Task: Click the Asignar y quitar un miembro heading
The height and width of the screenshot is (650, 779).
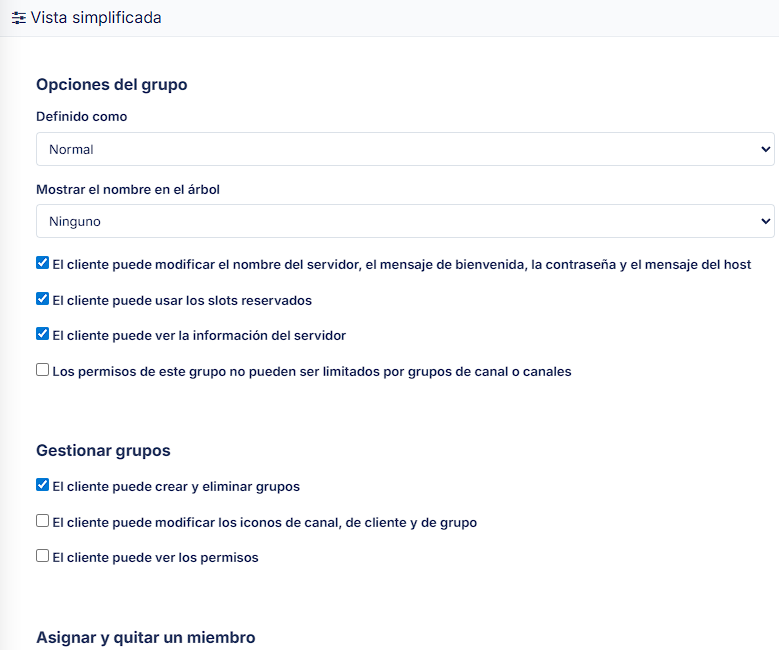Action: [145, 637]
